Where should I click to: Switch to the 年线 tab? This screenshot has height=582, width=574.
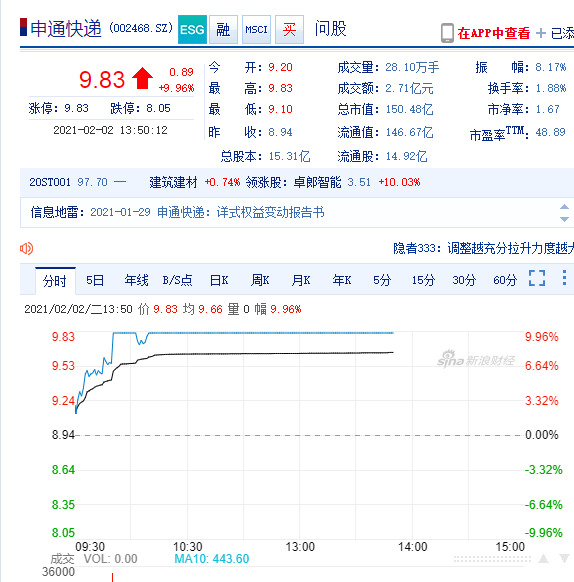(137, 280)
